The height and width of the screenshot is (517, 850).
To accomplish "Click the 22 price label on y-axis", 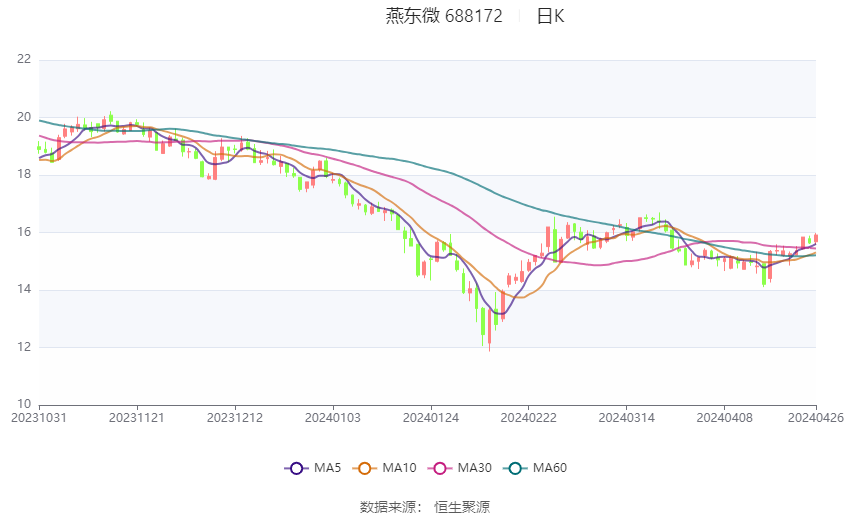I will tap(24, 59).
